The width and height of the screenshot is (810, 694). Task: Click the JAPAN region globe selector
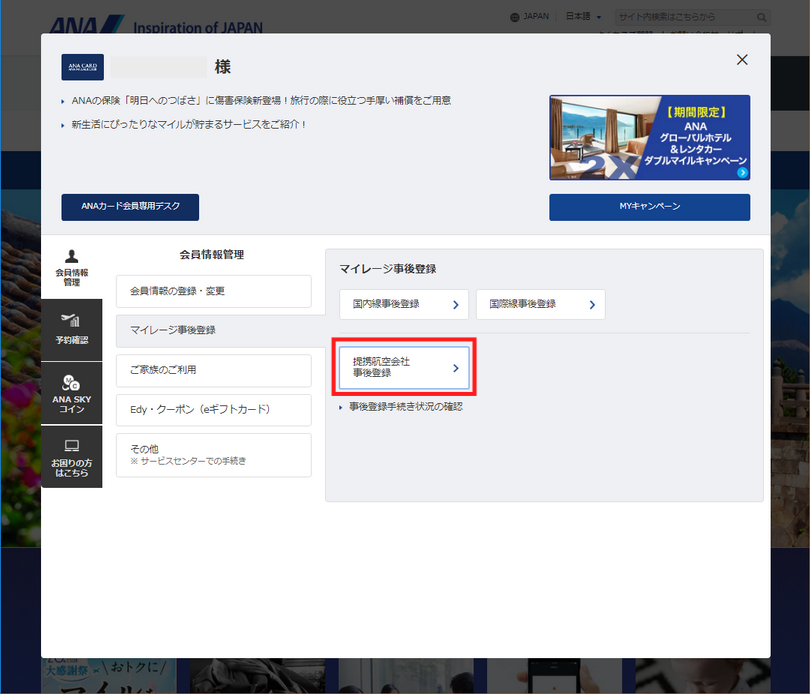529,17
